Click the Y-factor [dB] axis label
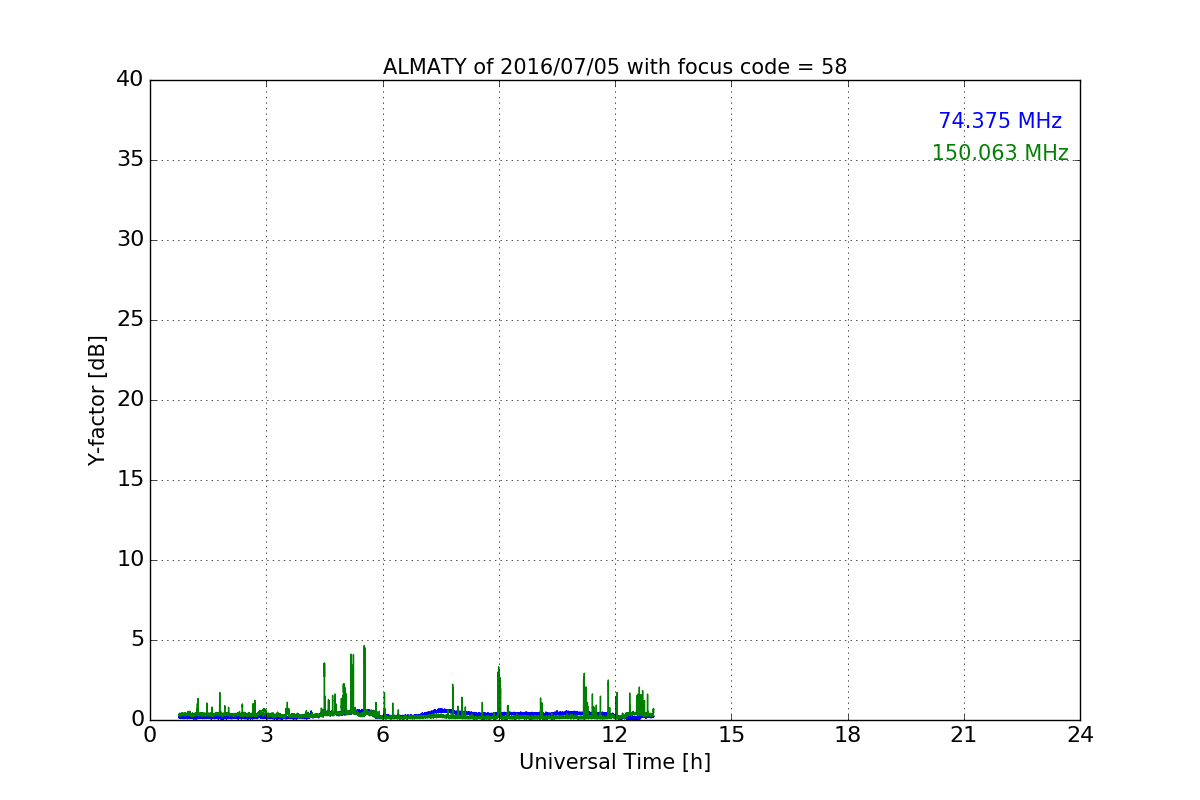 pyautogui.click(x=97, y=400)
